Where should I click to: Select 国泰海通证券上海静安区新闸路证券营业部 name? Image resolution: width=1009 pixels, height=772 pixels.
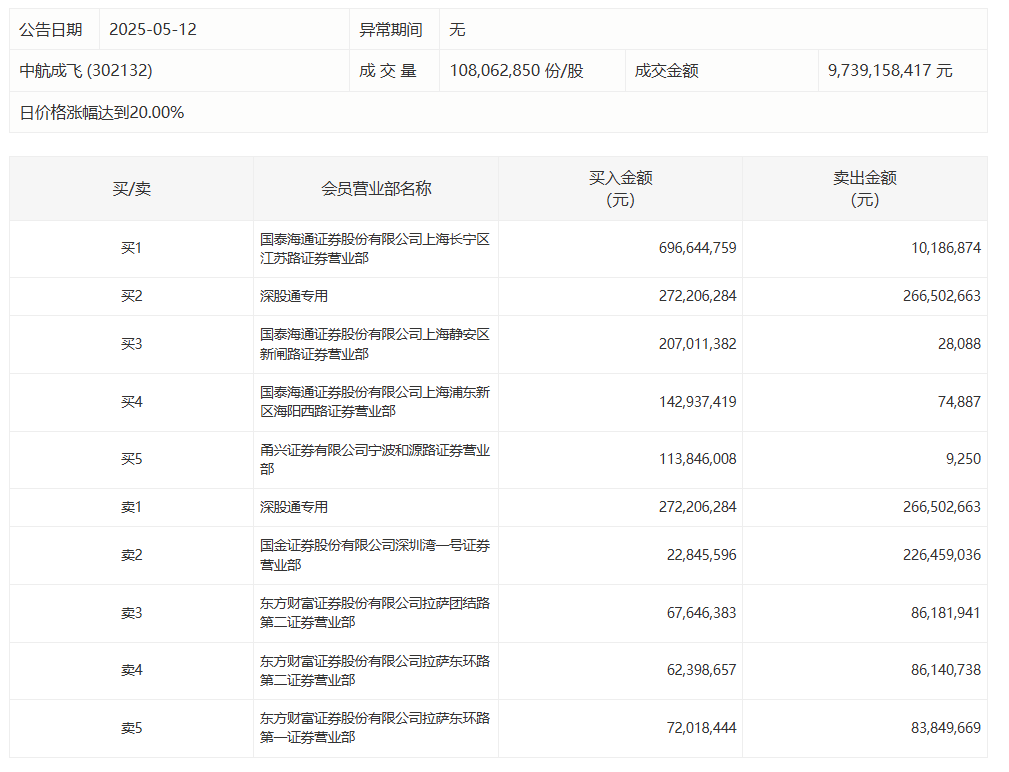(375, 344)
